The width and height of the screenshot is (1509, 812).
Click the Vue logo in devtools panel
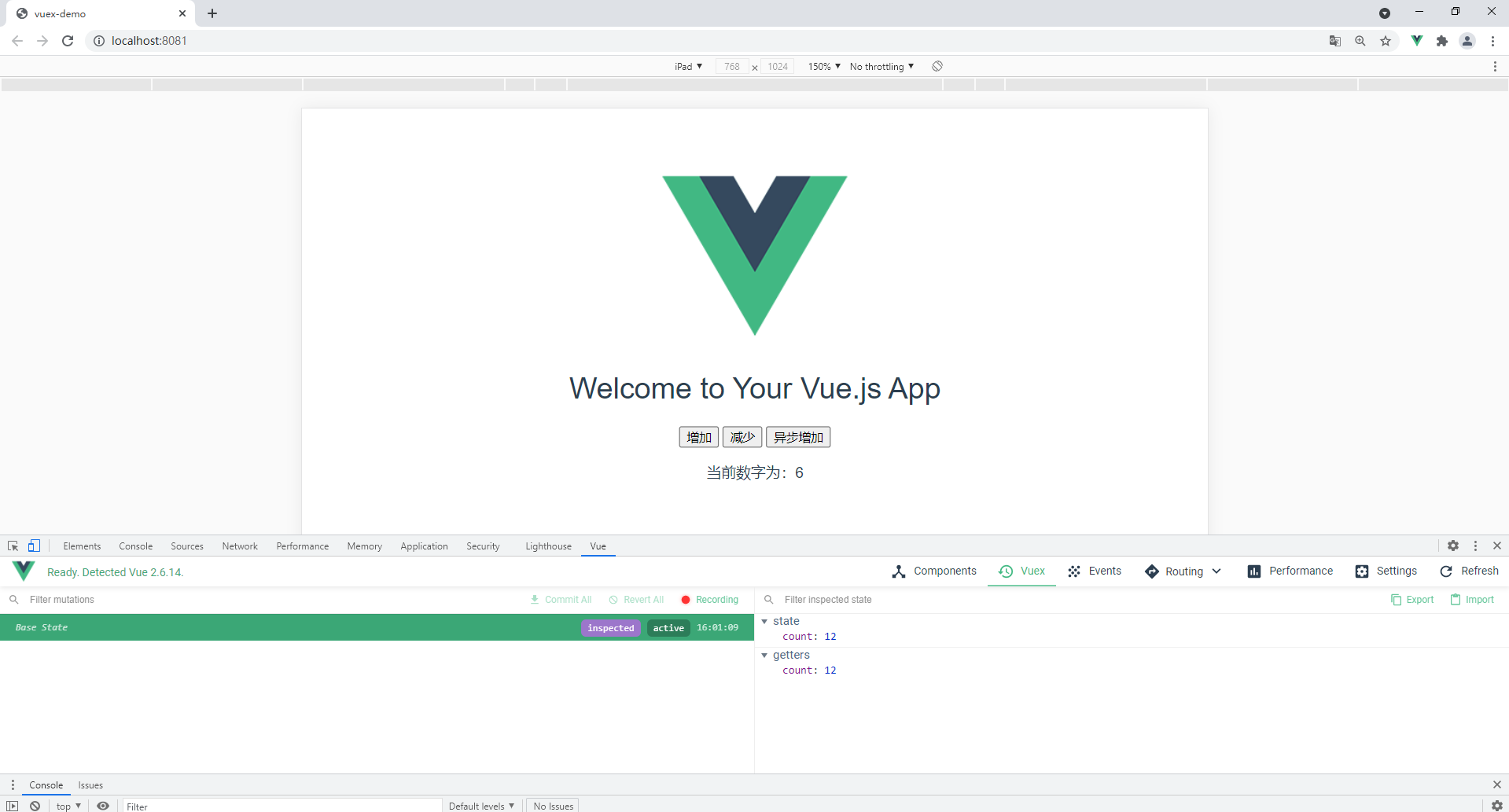pos(24,571)
